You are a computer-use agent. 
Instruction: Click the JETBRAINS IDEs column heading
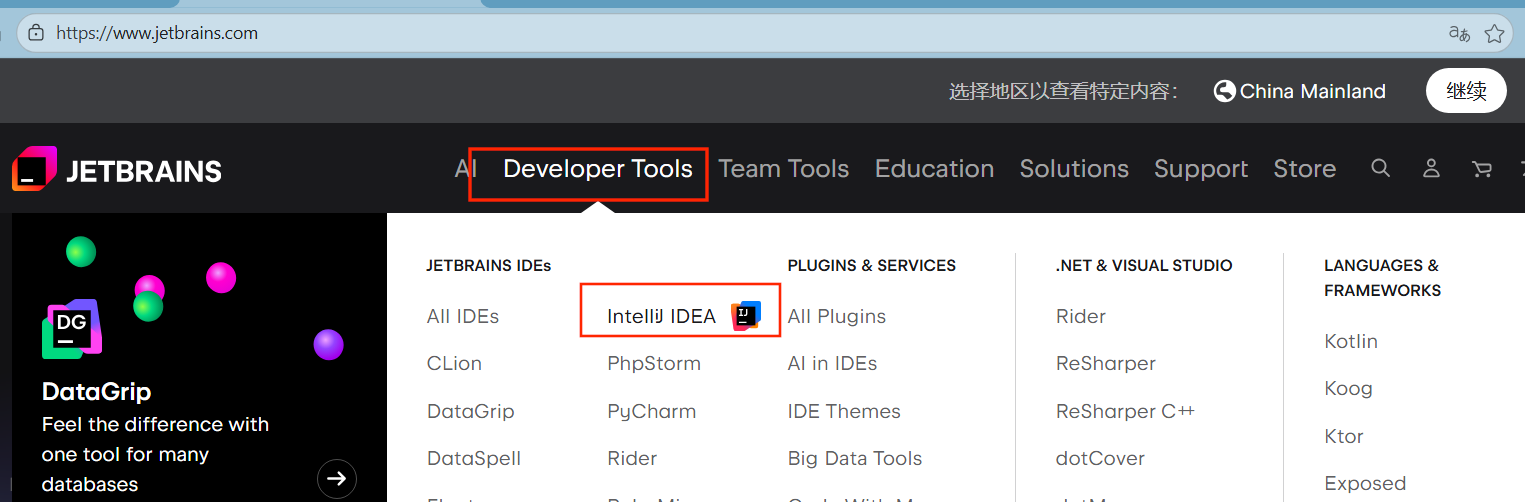point(488,266)
